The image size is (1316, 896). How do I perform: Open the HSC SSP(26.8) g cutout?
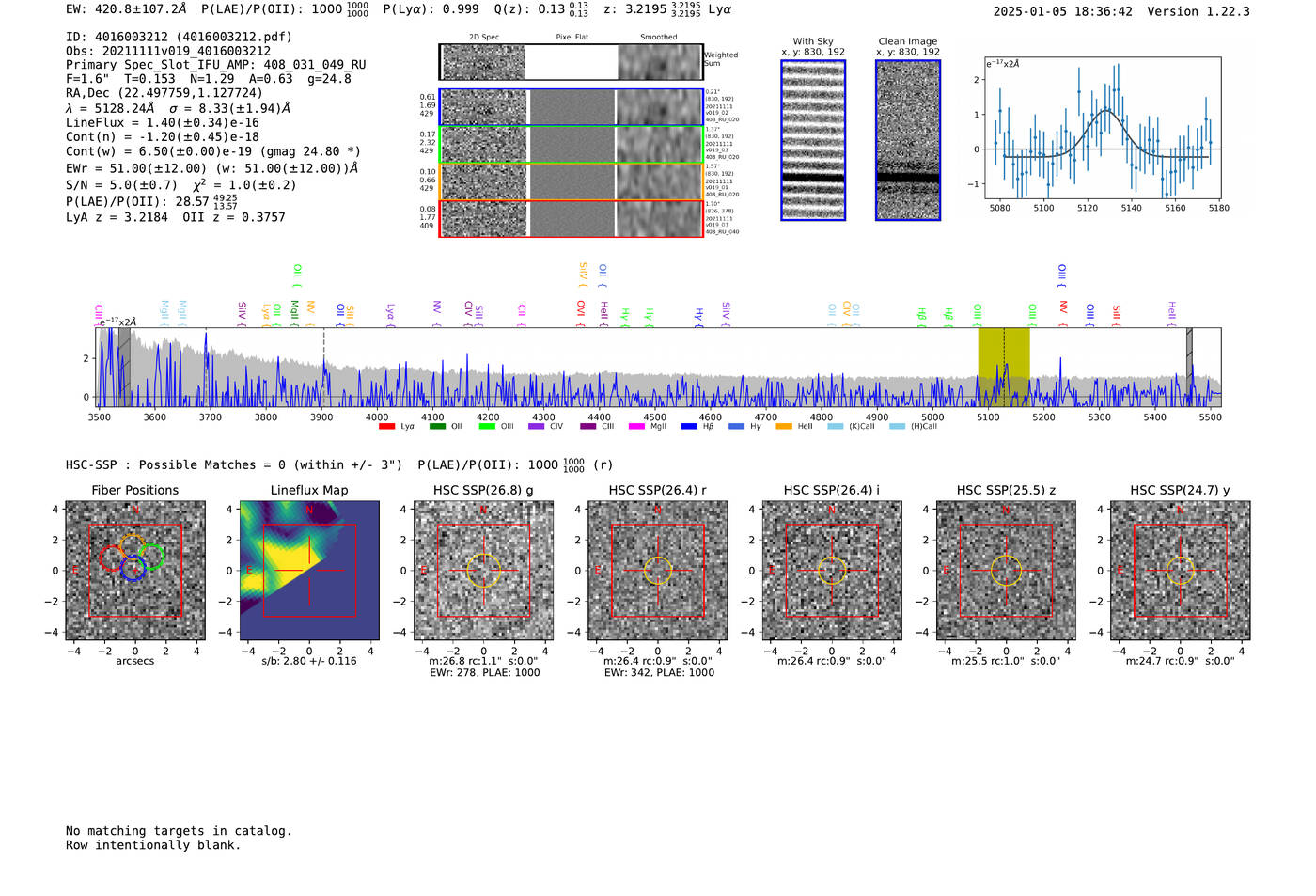pos(484,570)
